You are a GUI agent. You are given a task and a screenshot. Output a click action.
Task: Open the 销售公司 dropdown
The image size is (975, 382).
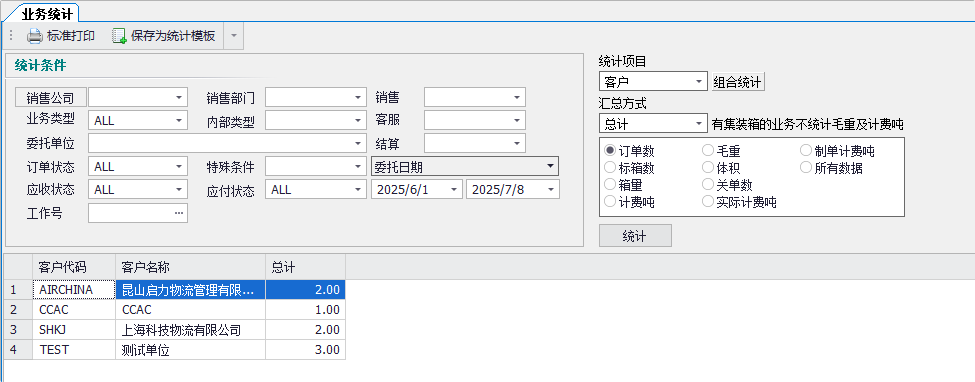point(179,98)
